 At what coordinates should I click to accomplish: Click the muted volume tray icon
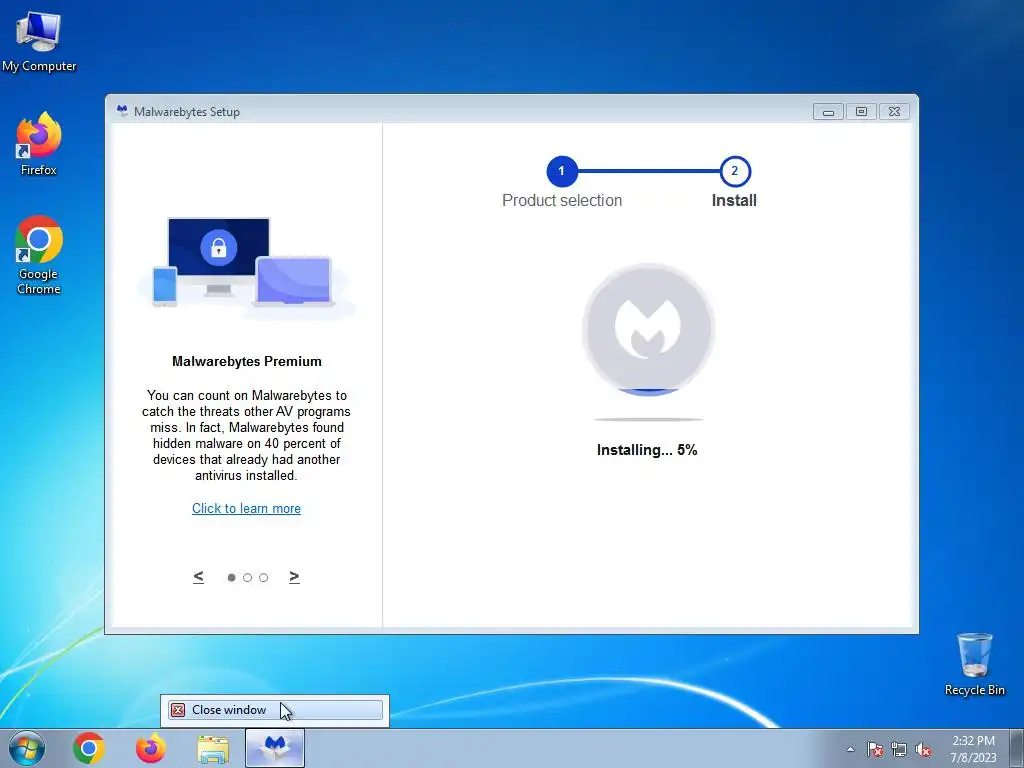923,749
